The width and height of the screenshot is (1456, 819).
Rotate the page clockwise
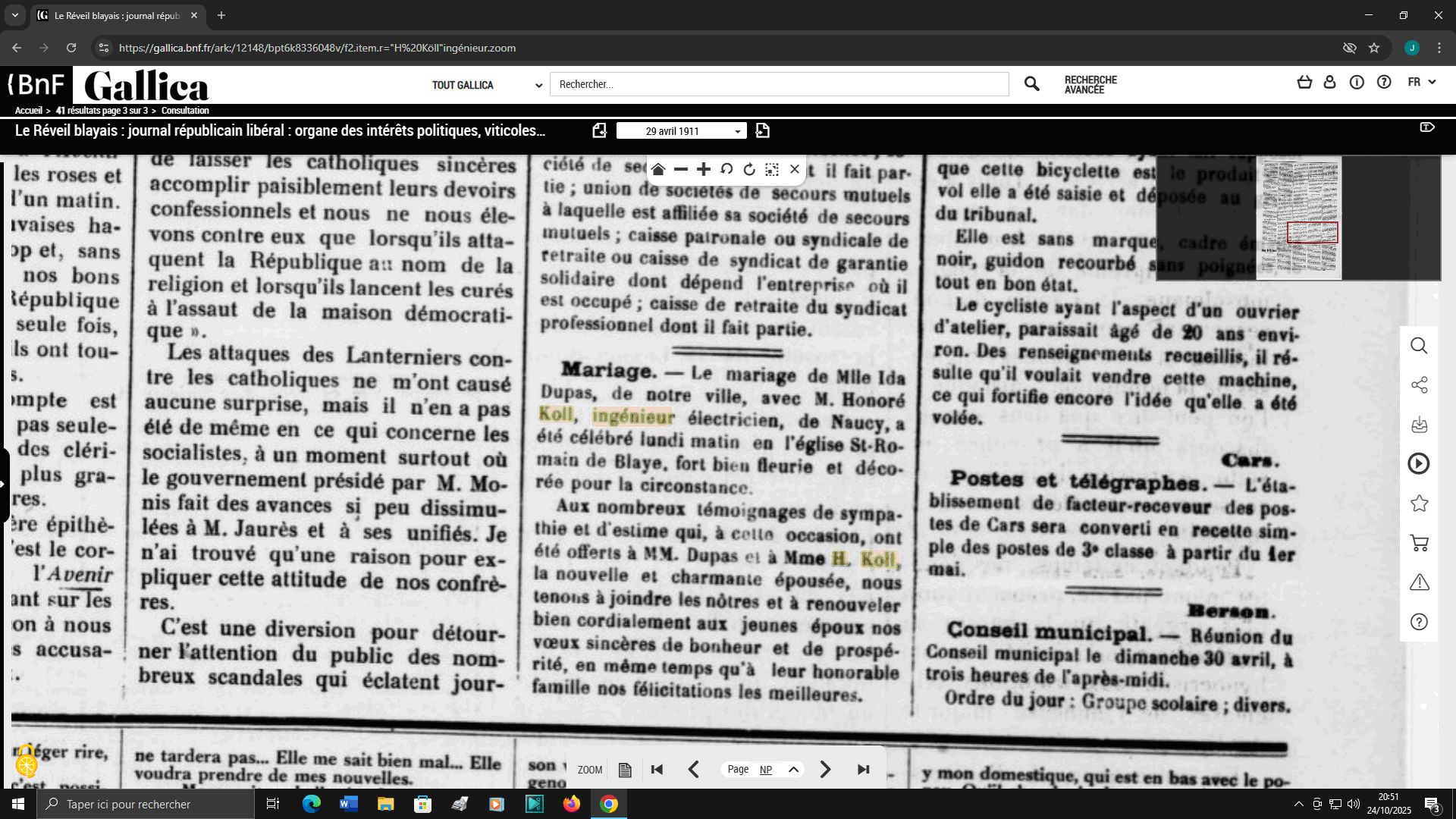coord(749,169)
